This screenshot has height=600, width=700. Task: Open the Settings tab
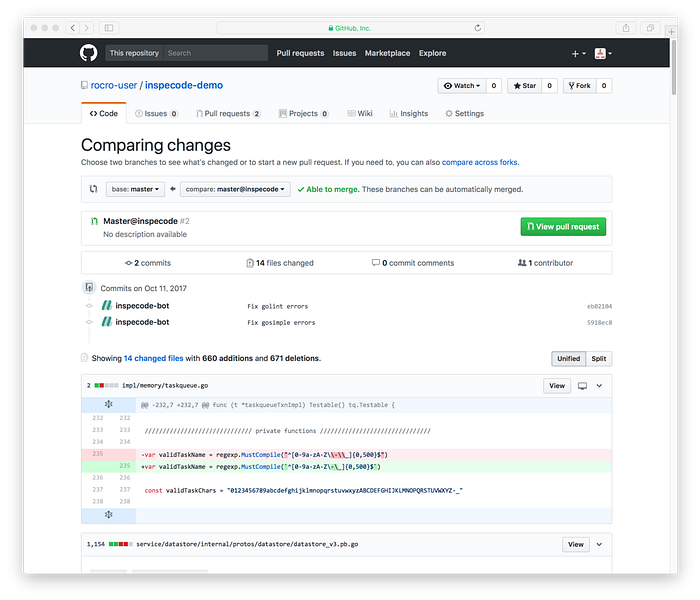(x=464, y=113)
